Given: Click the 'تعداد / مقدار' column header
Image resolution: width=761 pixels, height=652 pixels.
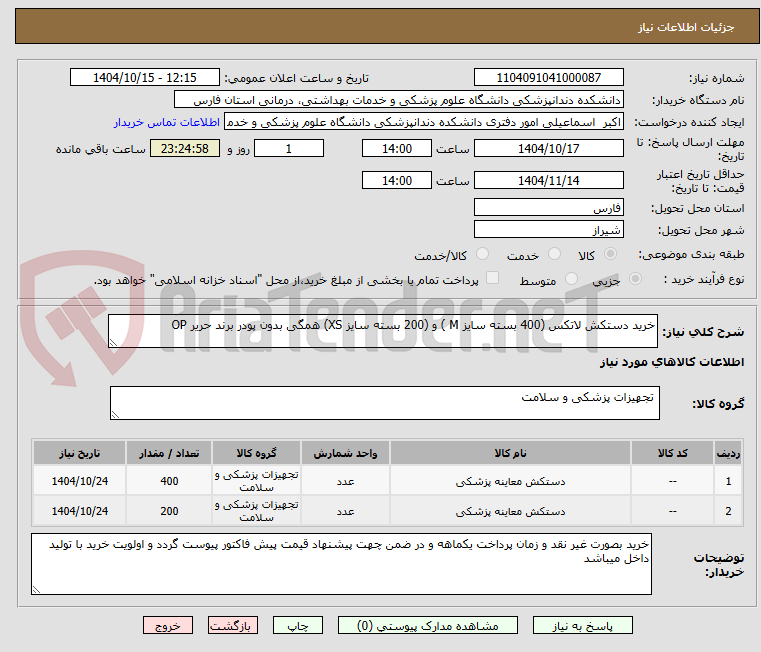Looking at the screenshot, I should pos(169,453).
